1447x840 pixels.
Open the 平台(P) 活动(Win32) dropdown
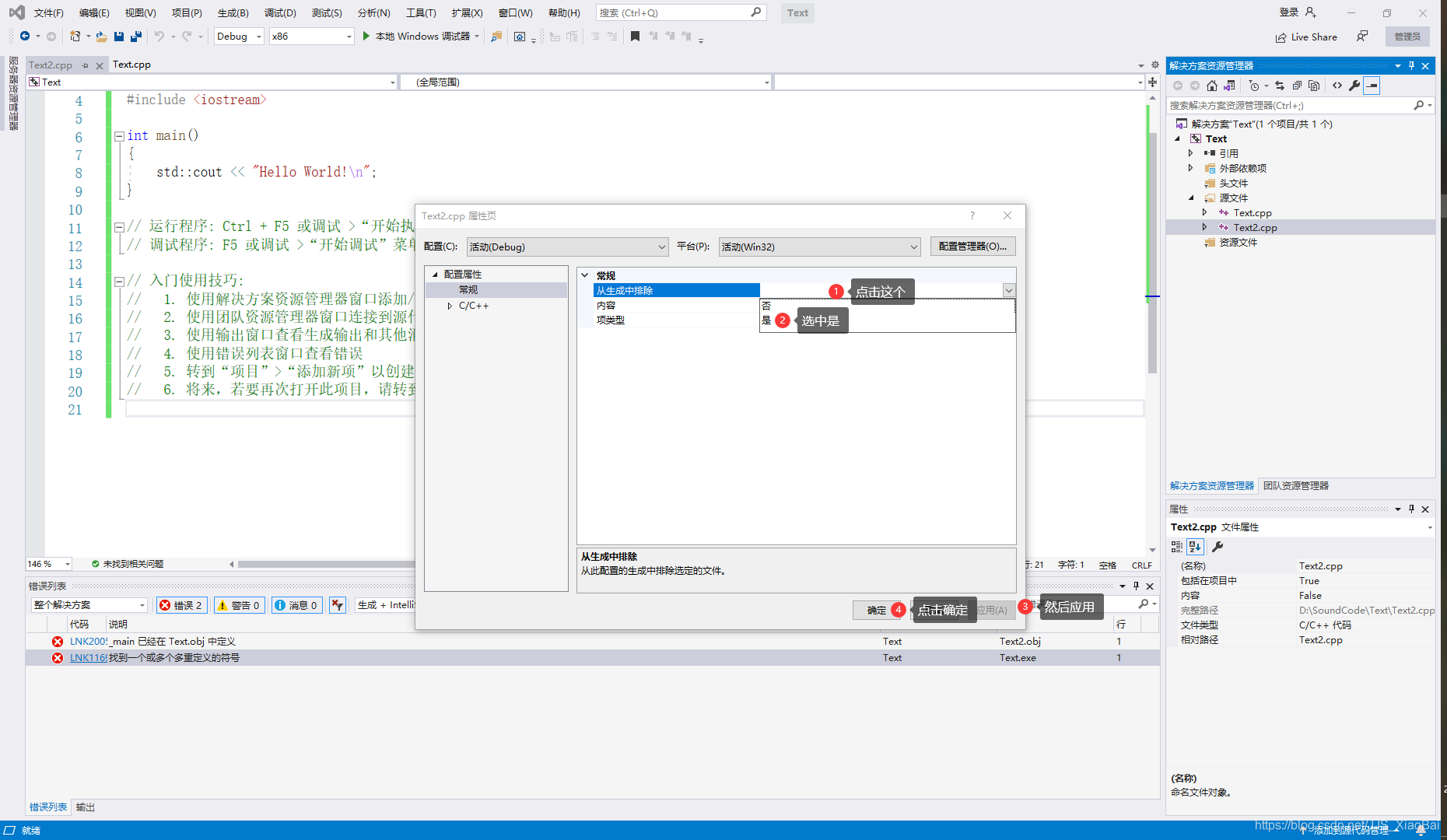tap(820, 247)
